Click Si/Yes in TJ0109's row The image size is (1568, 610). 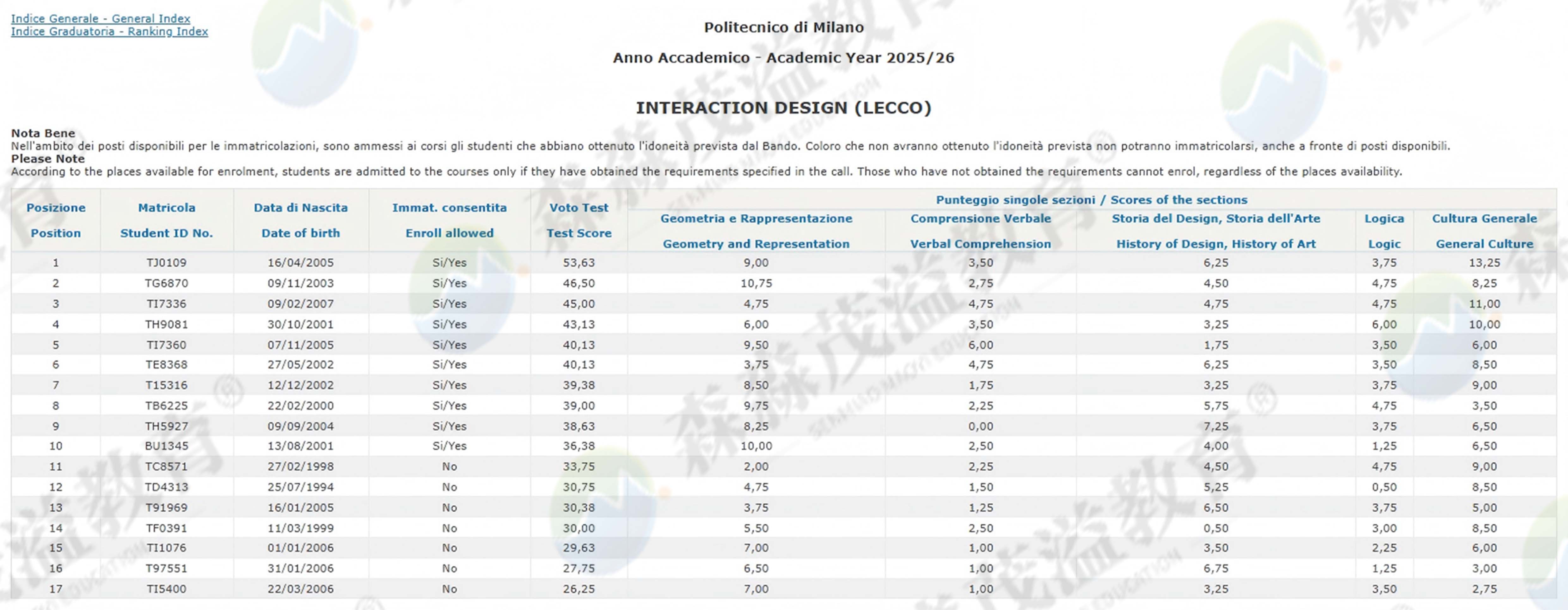coord(449,263)
